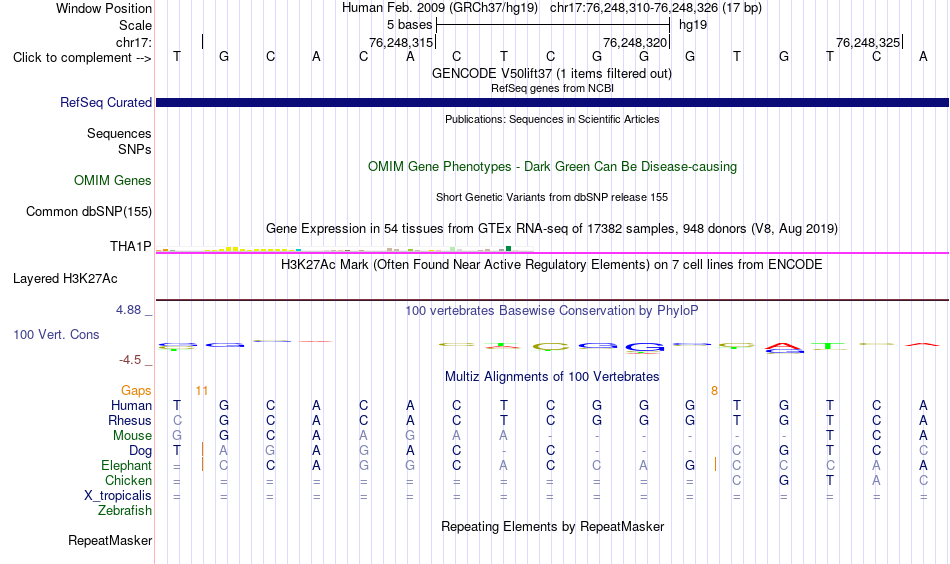Open the Layered H3K27Ac track label

(x=65, y=279)
